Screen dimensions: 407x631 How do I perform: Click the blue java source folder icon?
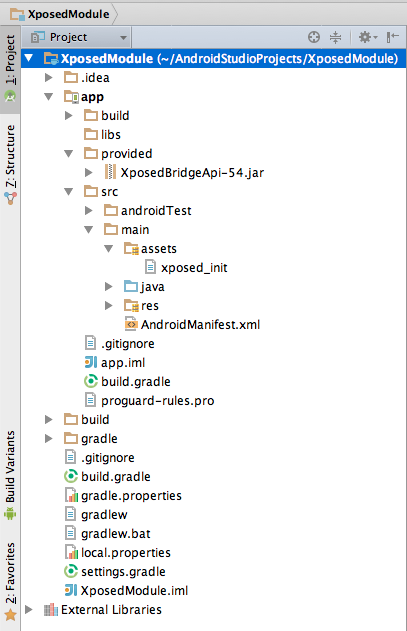131,286
